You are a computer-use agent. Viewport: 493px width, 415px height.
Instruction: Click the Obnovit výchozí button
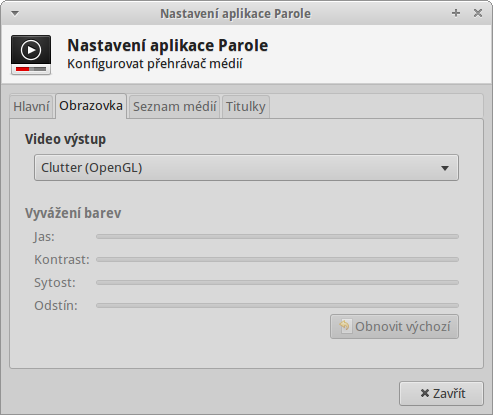pos(394,326)
